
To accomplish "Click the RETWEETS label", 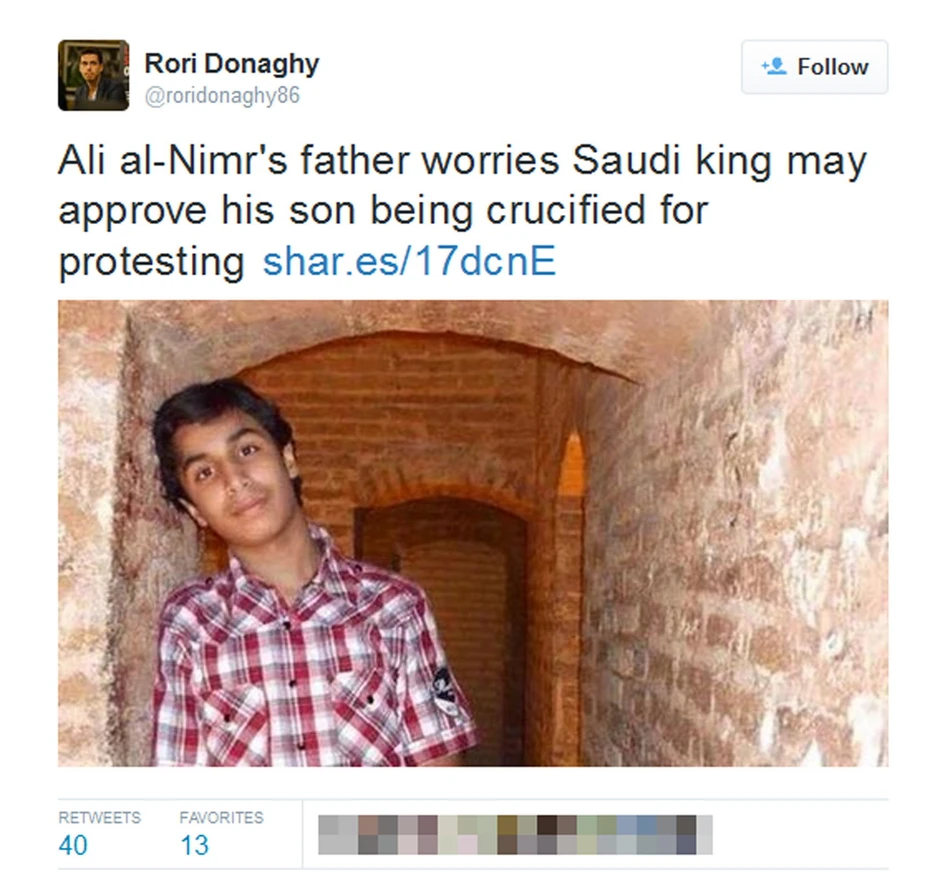I will (99, 817).
